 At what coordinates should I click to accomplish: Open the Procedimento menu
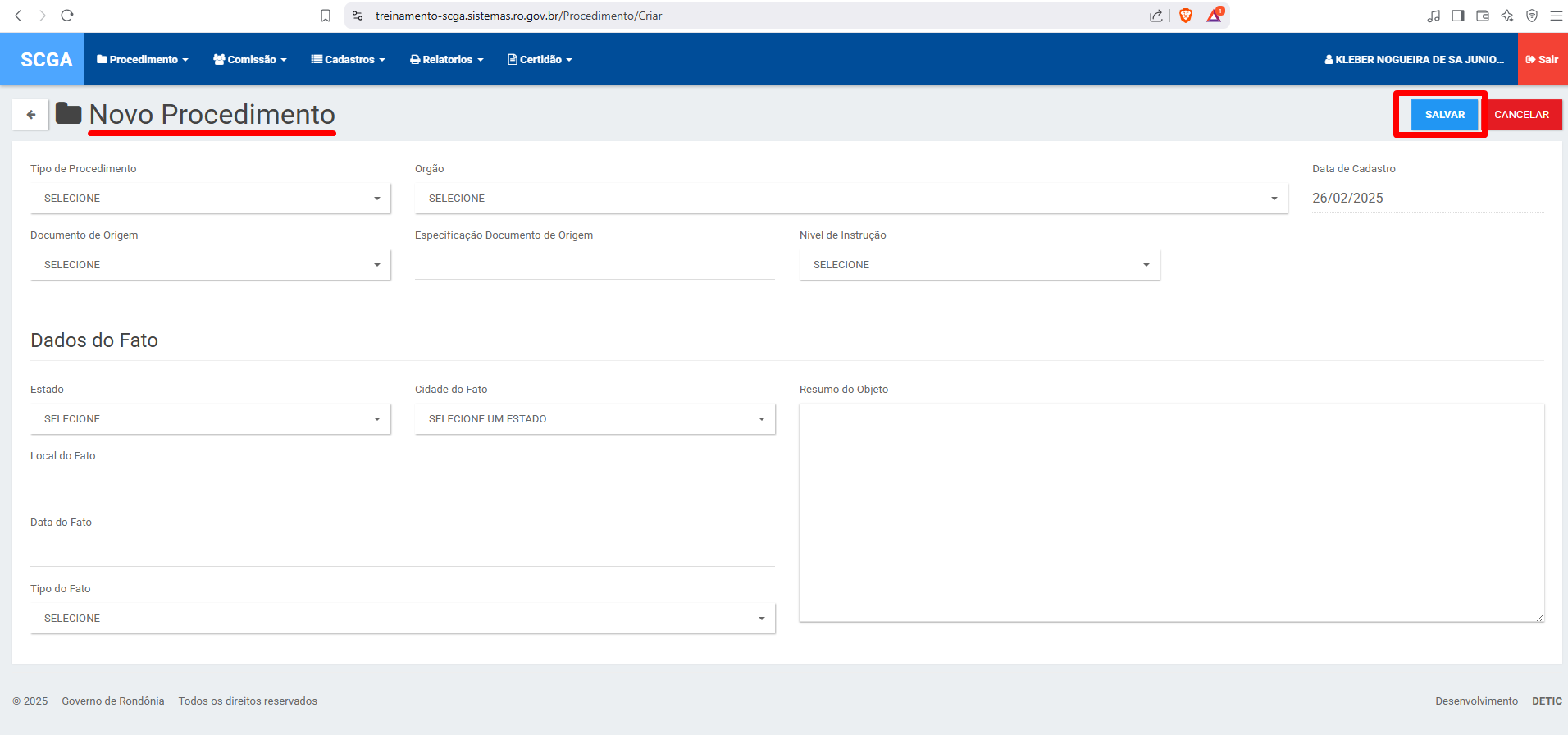(143, 59)
